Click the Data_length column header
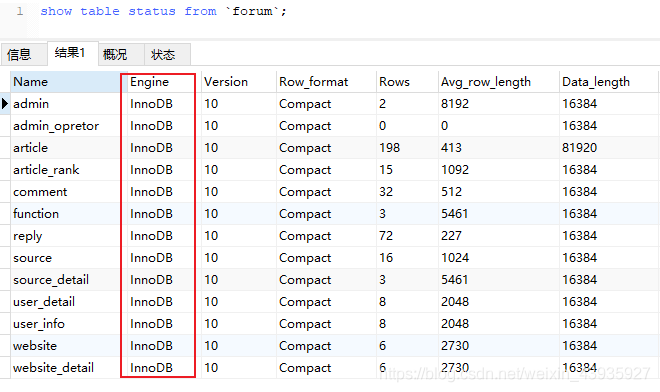The height and width of the screenshot is (392, 660). tap(609, 82)
